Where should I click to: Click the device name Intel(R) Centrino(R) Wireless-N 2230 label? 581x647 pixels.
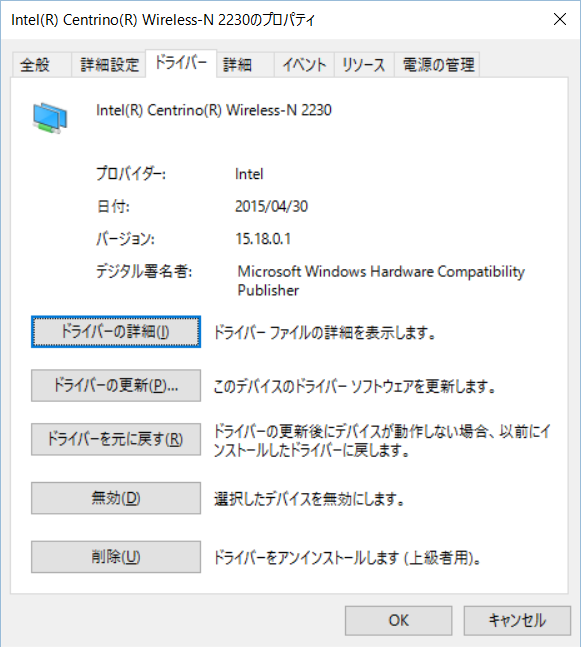pyautogui.click(x=214, y=110)
